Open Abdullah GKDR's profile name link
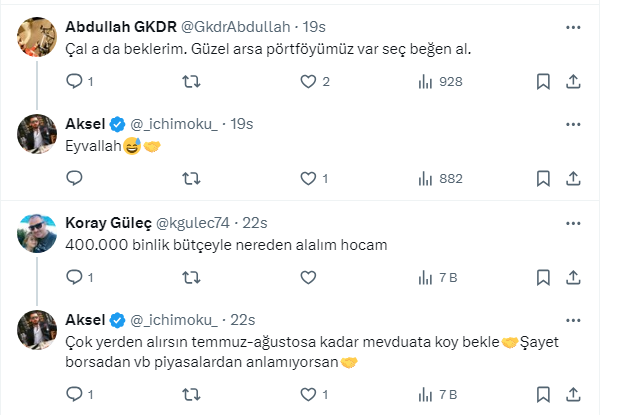628x415 pixels. [x=119, y=27]
